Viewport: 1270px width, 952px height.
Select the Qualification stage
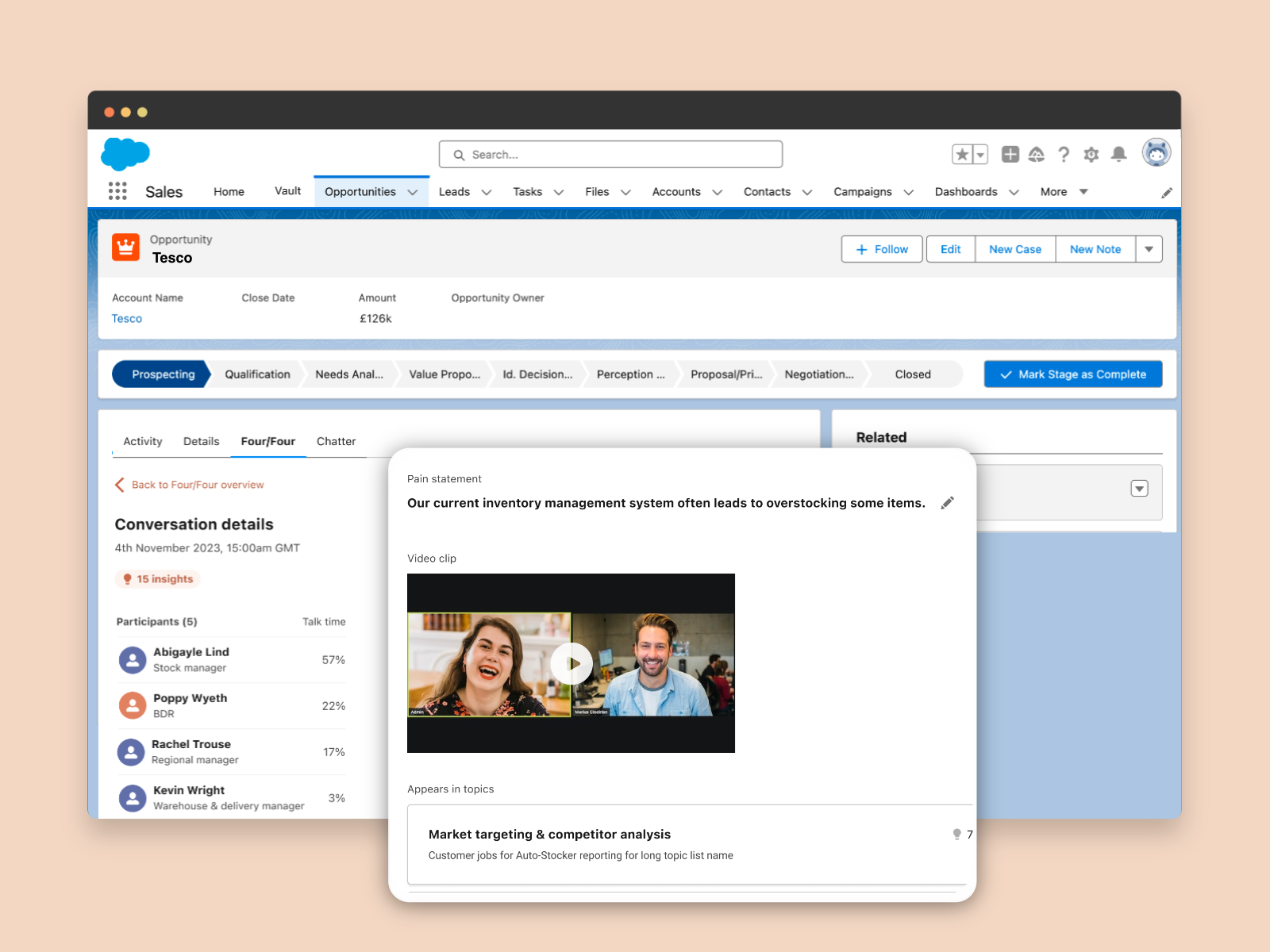[257, 374]
